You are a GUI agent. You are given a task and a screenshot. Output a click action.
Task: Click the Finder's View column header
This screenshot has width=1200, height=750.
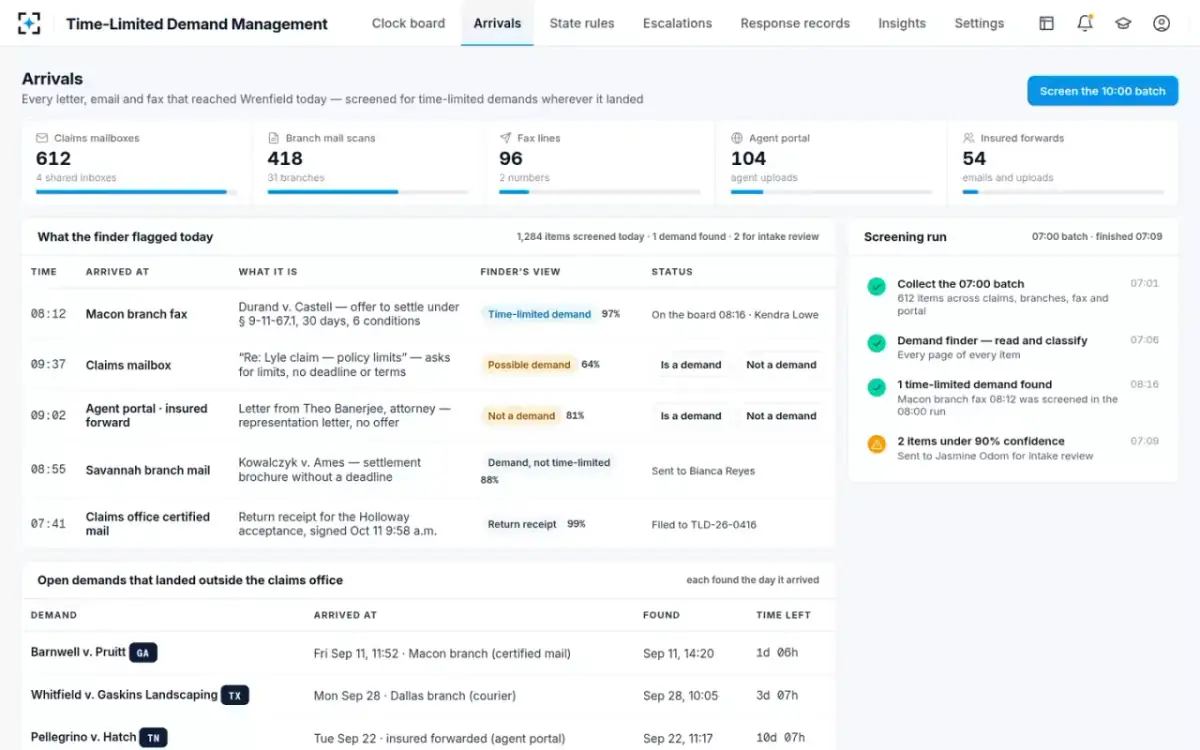click(520, 272)
